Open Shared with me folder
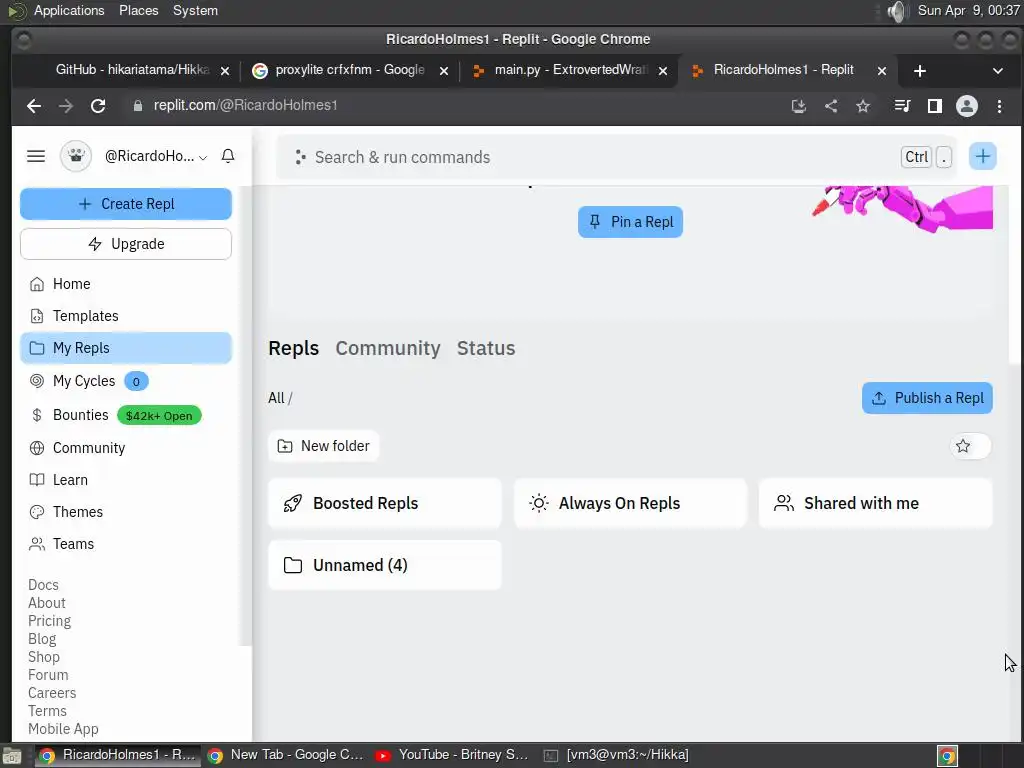The width and height of the screenshot is (1024, 768). [876, 504]
